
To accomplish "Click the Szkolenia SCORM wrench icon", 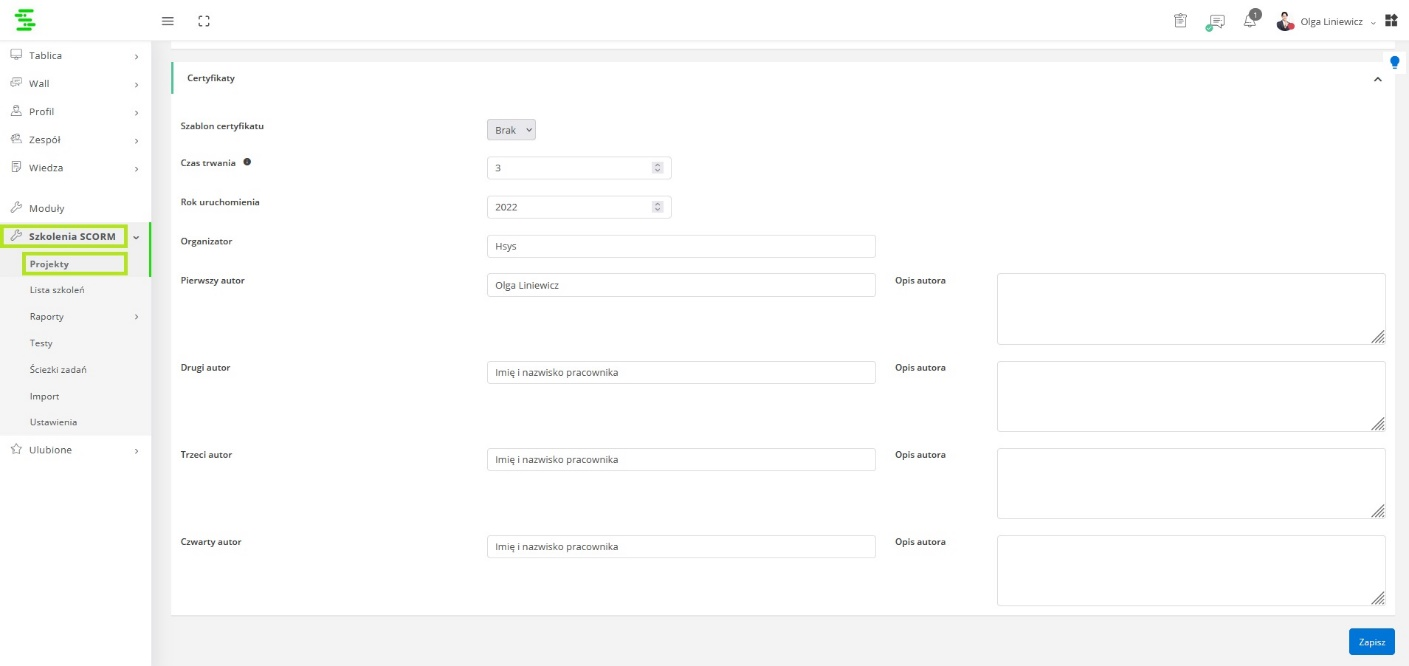I will click(x=16, y=237).
